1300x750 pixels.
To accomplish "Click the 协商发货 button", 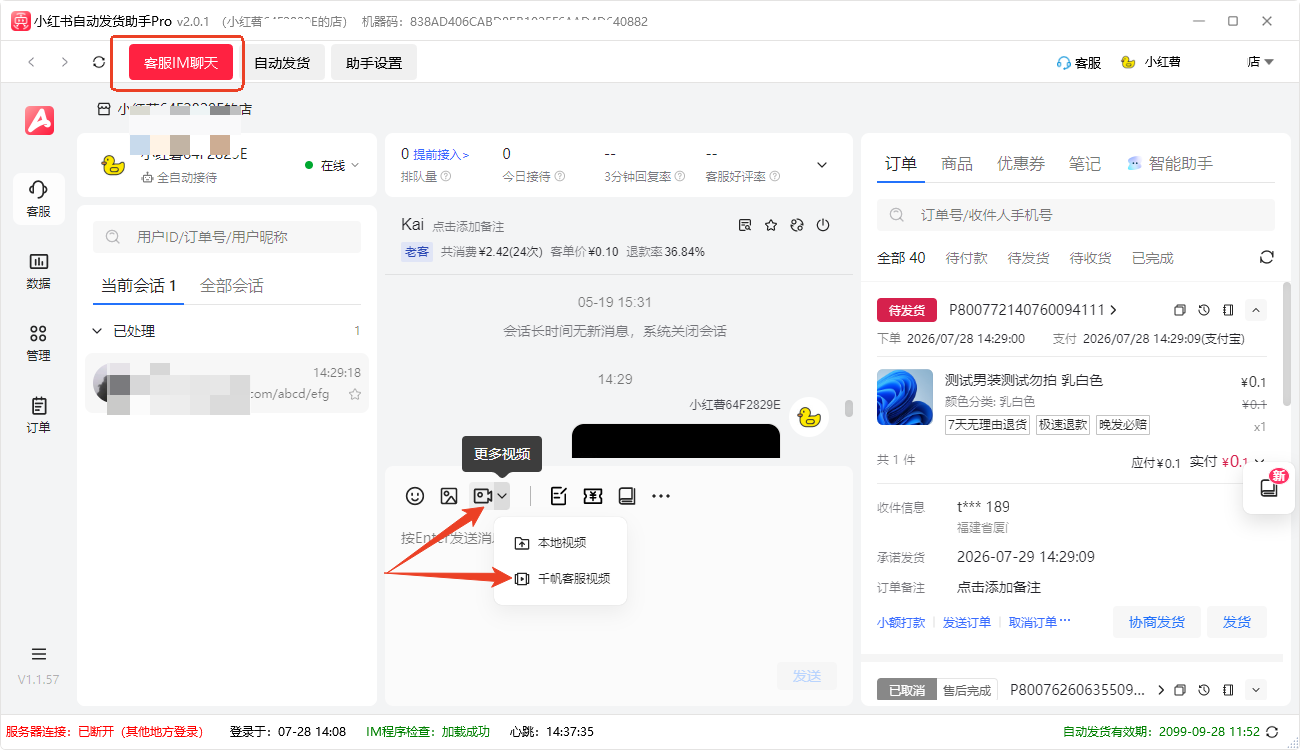I will [1157, 622].
